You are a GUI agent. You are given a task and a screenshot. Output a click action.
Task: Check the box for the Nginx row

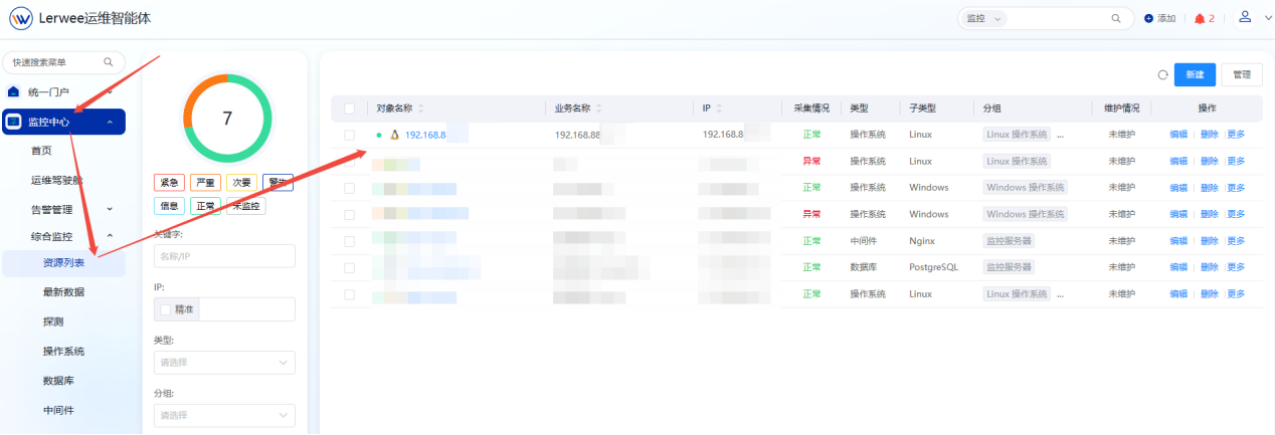coord(349,241)
